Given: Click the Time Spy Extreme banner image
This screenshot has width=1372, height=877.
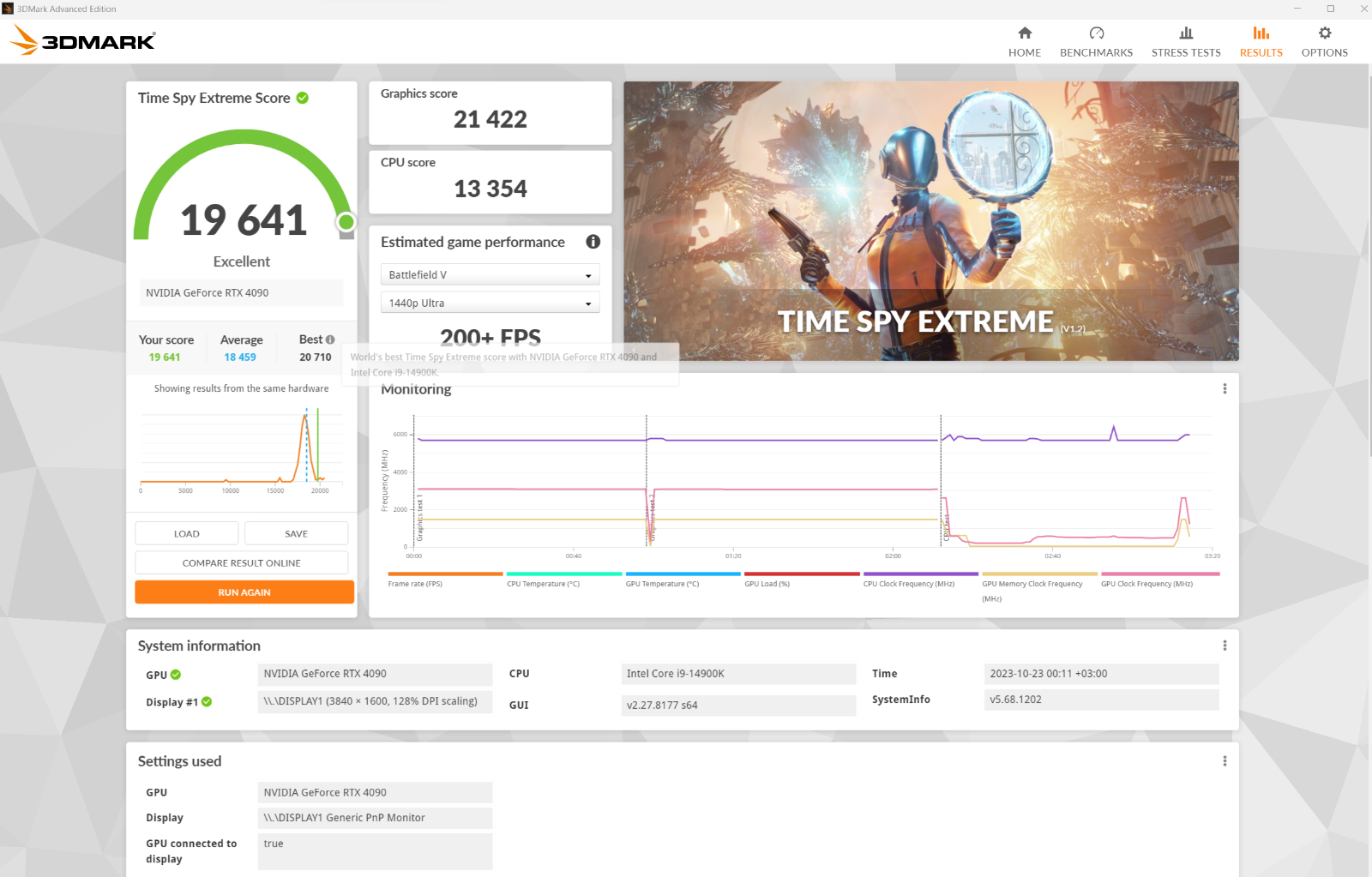Looking at the screenshot, I should point(931,221).
